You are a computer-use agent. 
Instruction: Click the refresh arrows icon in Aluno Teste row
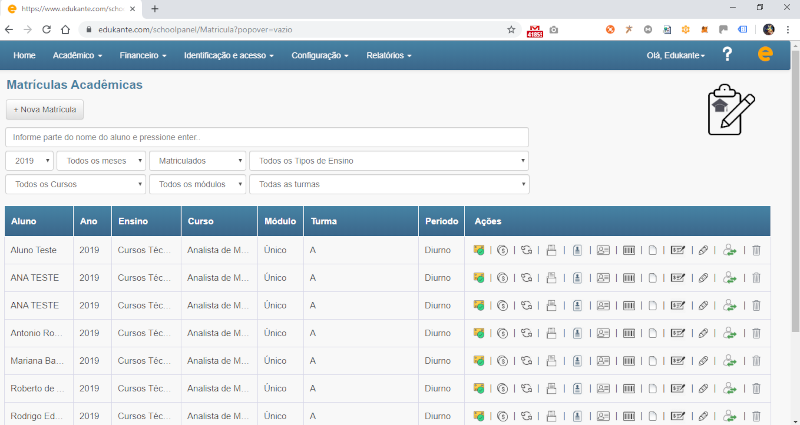click(x=527, y=250)
